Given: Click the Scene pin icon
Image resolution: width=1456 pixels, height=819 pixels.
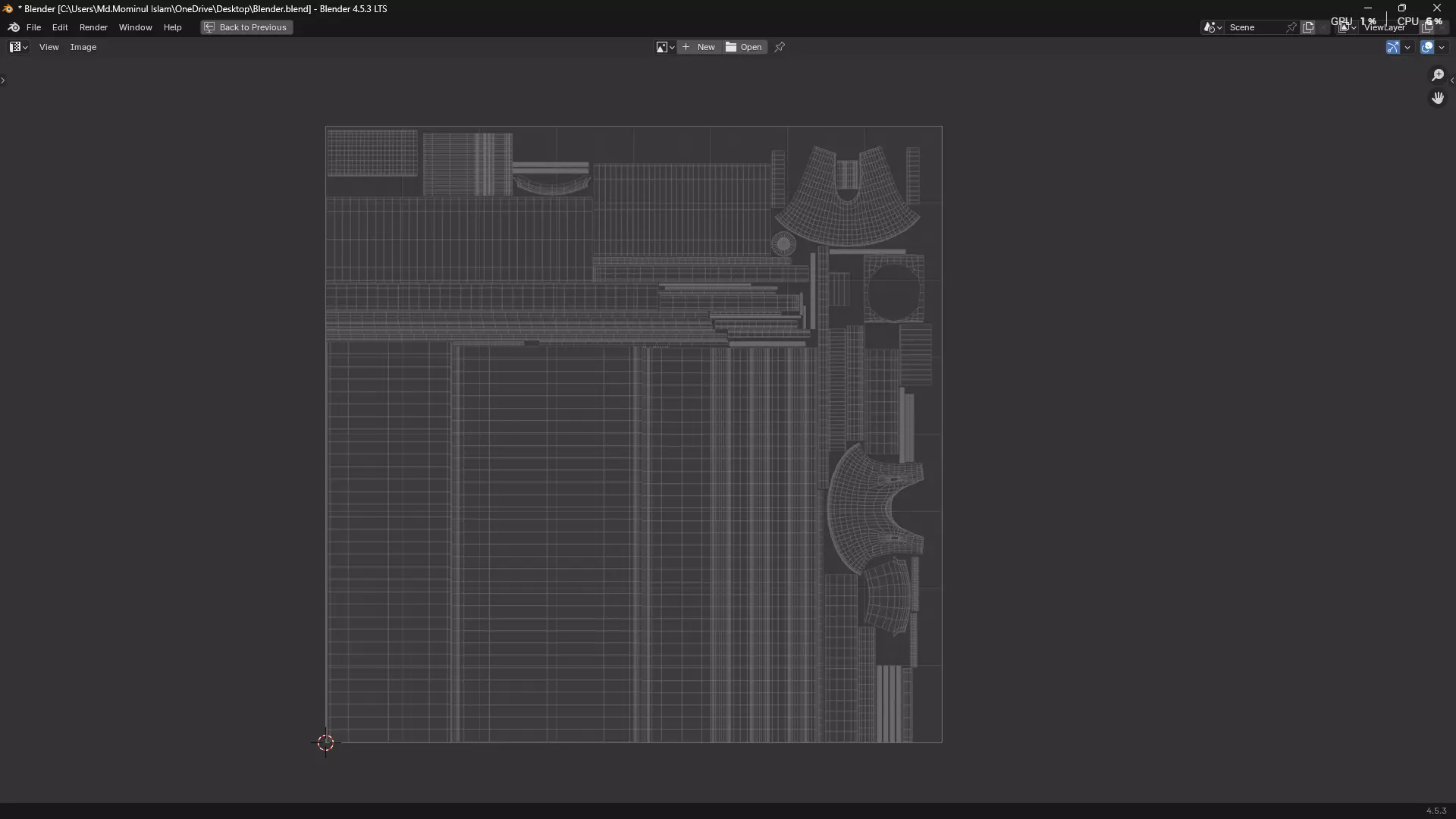Looking at the screenshot, I should [1291, 27].
